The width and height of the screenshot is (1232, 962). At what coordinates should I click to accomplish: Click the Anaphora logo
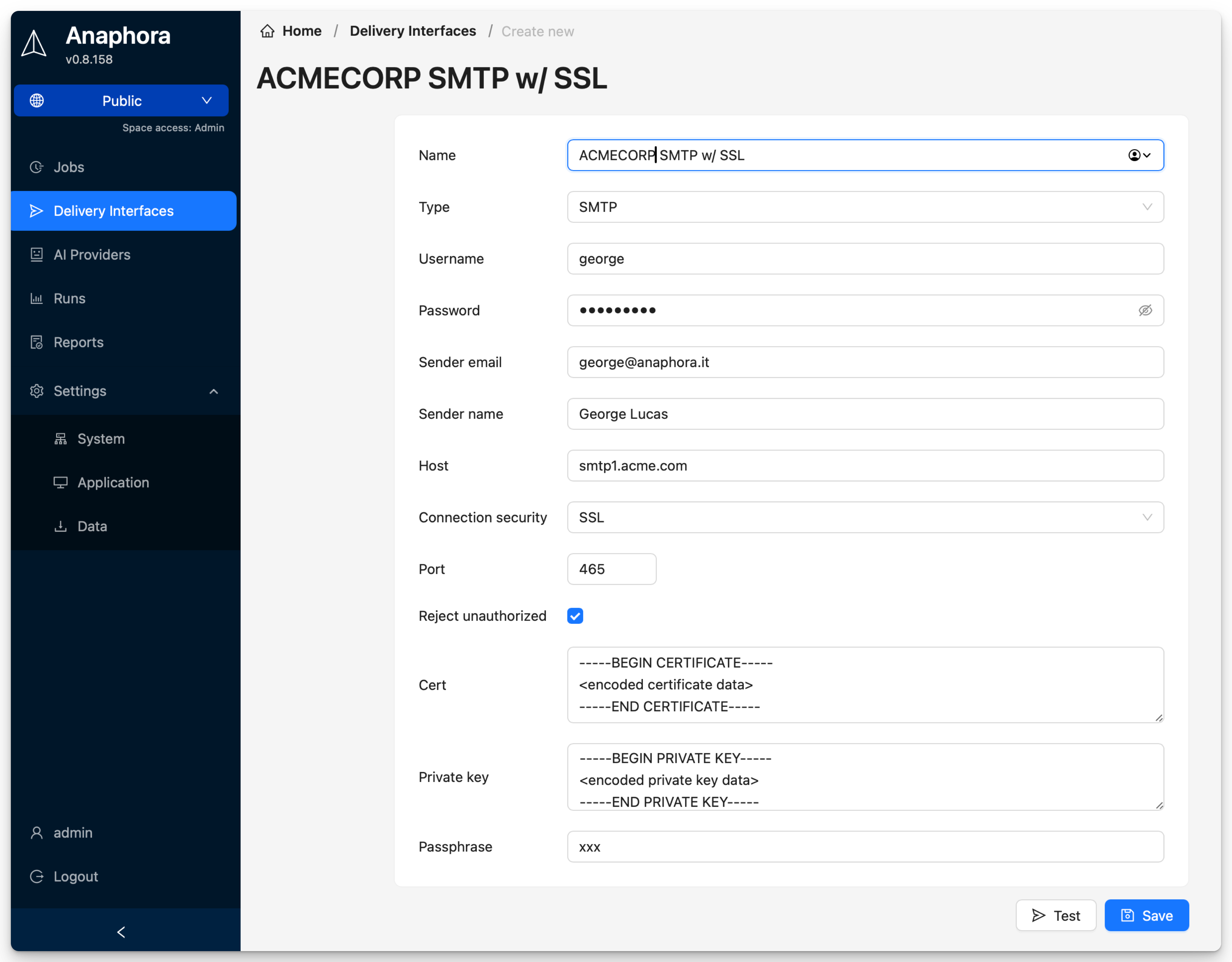pos(34,42)
